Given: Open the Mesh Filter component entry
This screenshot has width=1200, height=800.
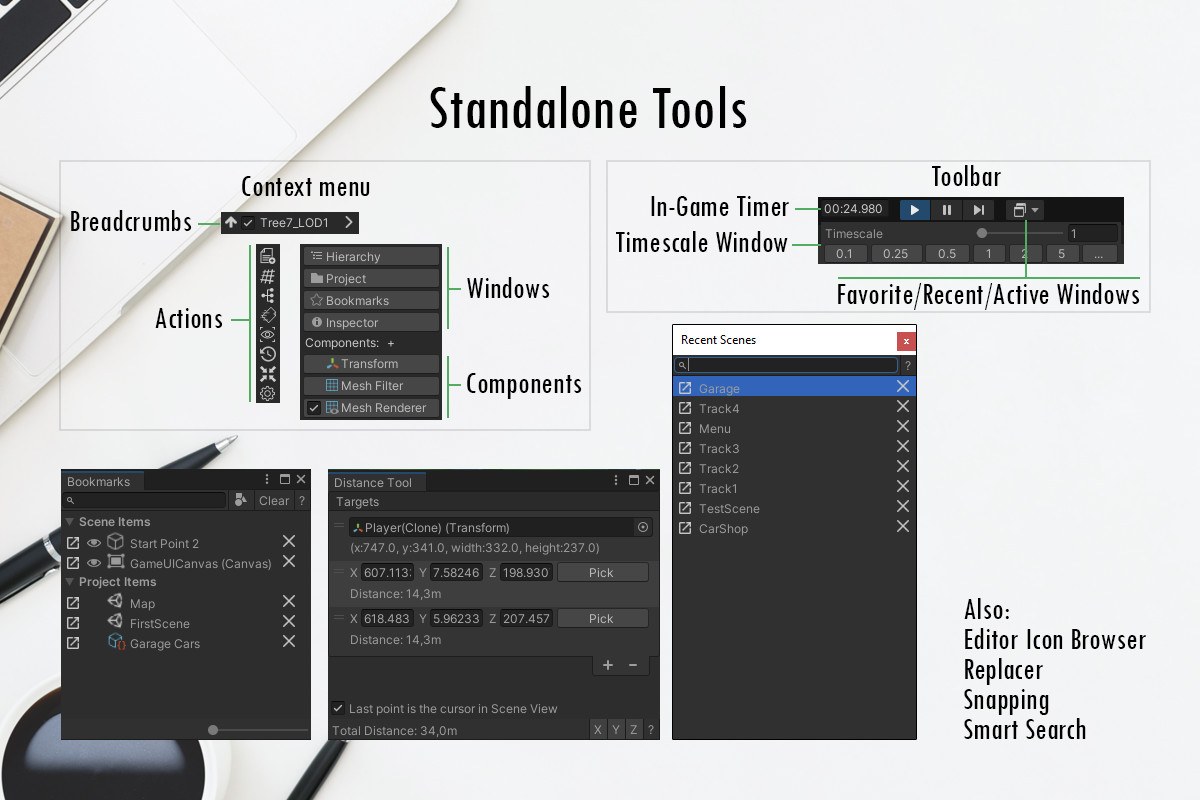Looking at the screenshot, I should (x=371, y=386).
